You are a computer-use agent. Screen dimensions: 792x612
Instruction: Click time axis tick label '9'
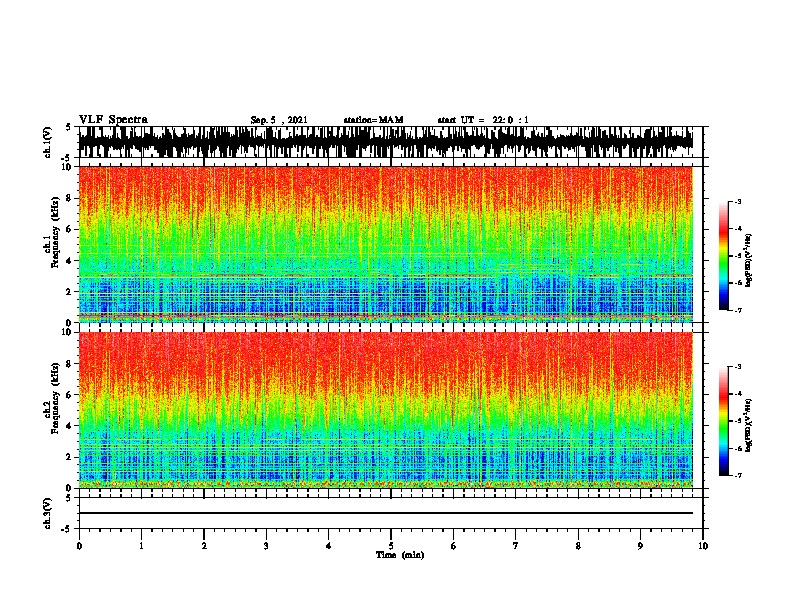640,546
